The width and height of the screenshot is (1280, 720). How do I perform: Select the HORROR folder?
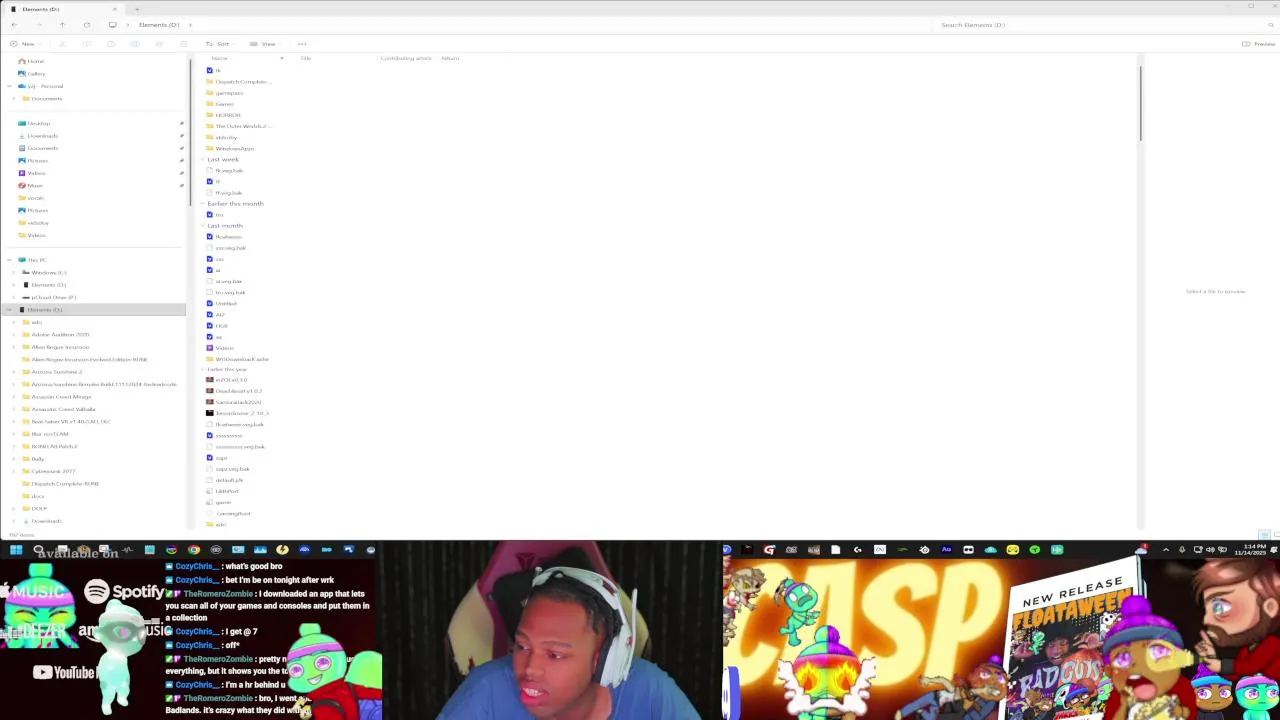tap(223, 115)
